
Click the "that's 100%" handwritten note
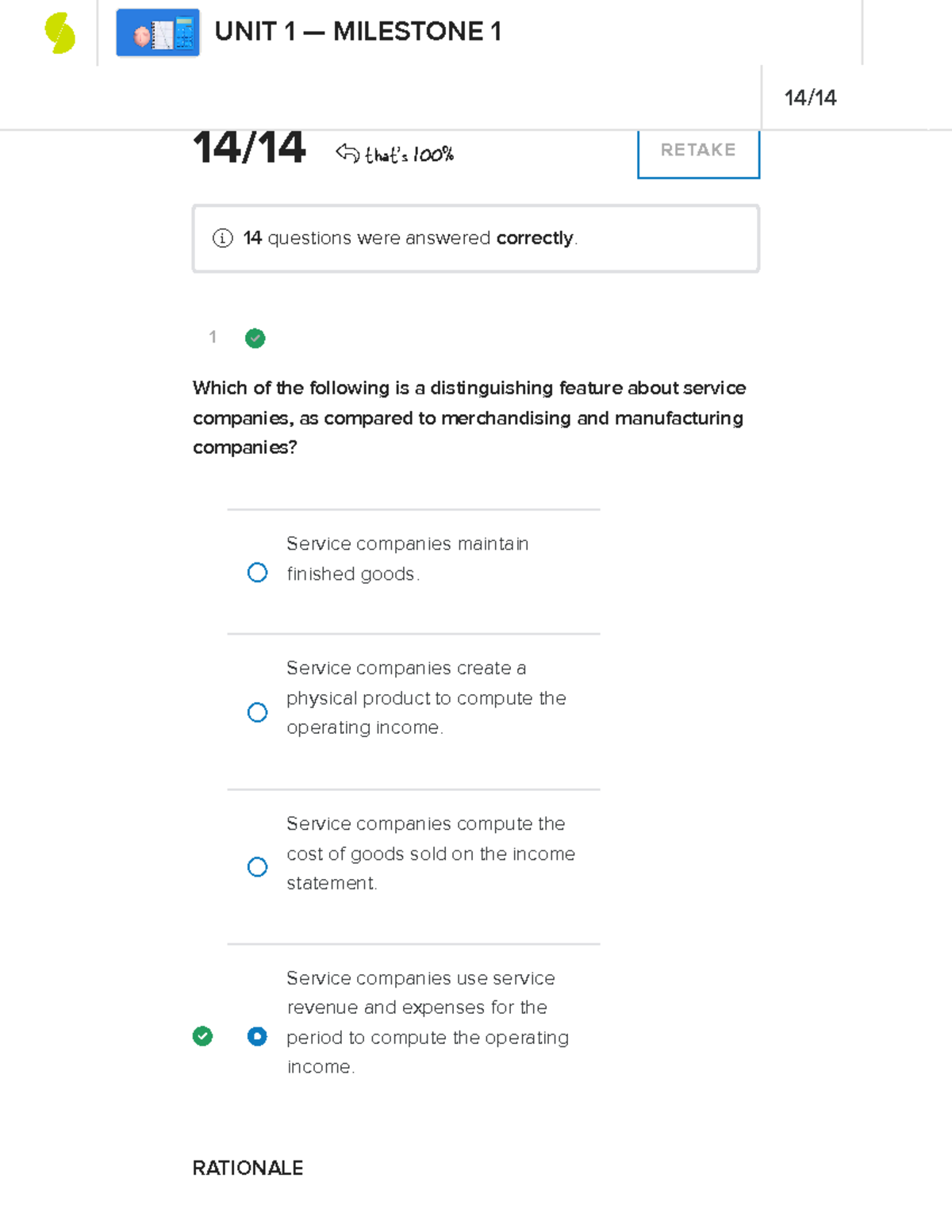(x=409, y=155)
